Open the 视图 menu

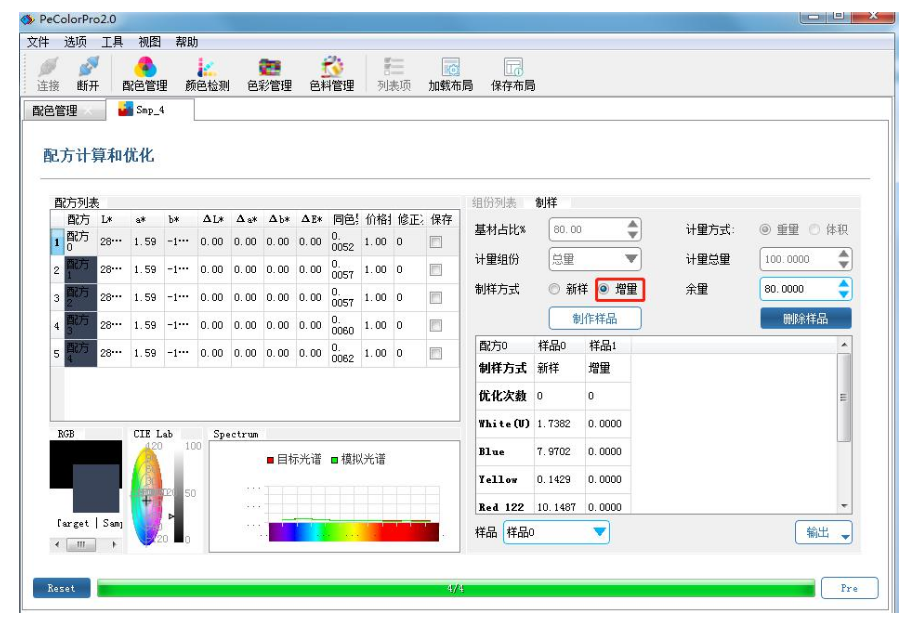(149, 42)
